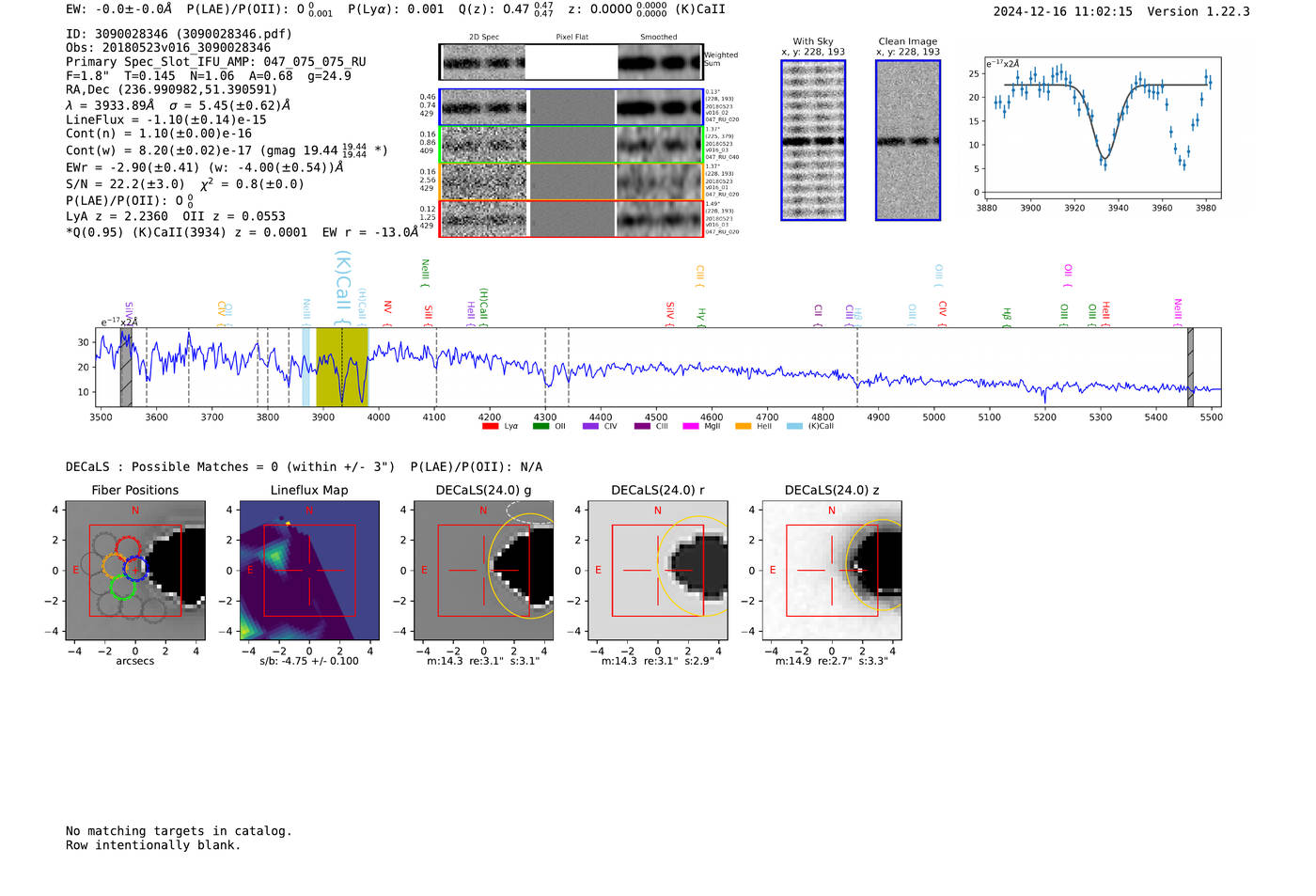Open the Clean Image cutout
This screenshot has height=896, width=1316.
(908, 140)
